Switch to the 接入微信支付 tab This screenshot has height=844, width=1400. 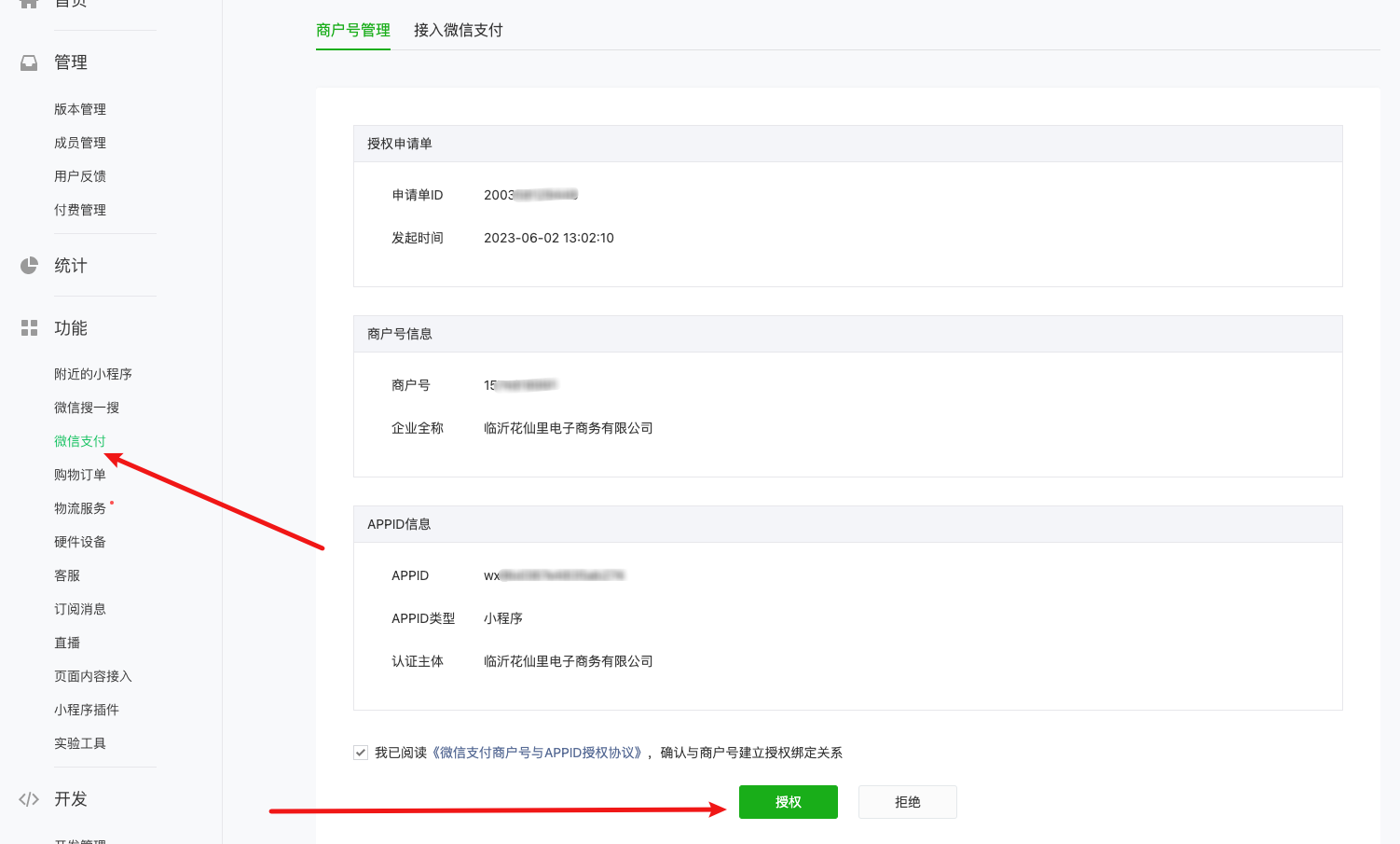pos(459,31)
